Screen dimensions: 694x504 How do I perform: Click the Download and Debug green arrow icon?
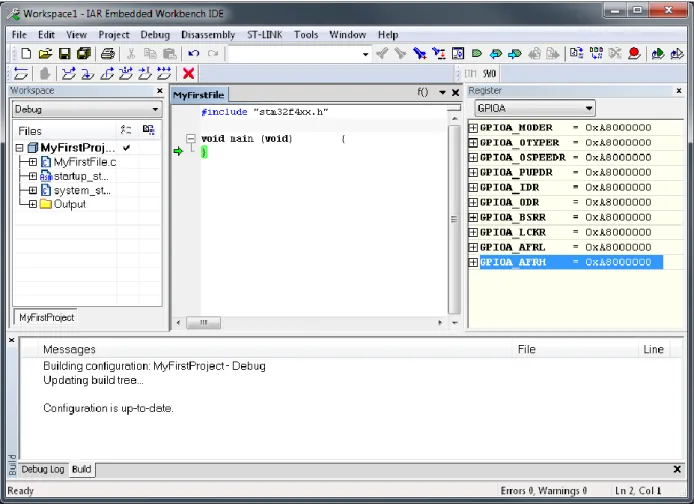658,54
